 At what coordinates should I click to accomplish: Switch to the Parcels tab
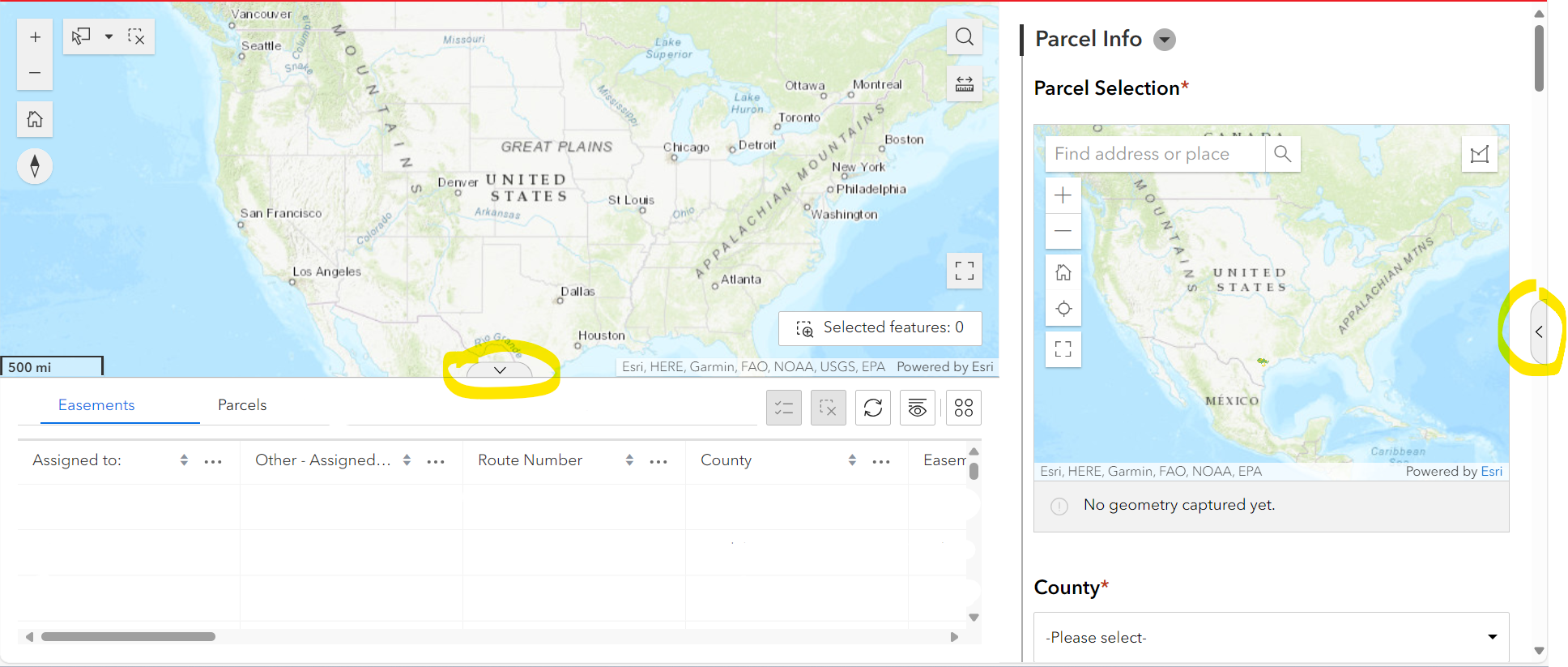point(241,404)
